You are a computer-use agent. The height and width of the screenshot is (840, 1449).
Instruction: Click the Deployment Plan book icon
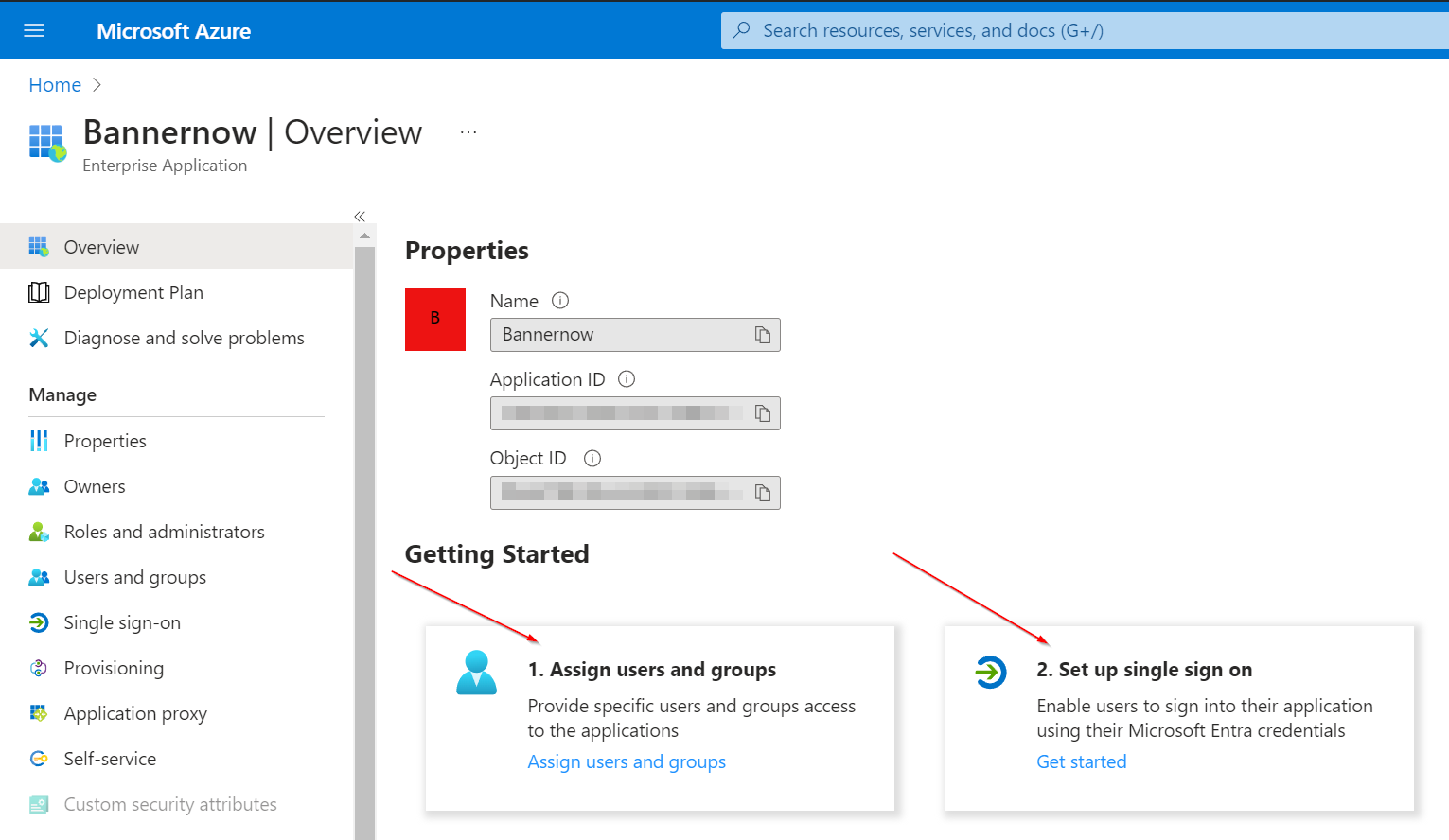39,292
